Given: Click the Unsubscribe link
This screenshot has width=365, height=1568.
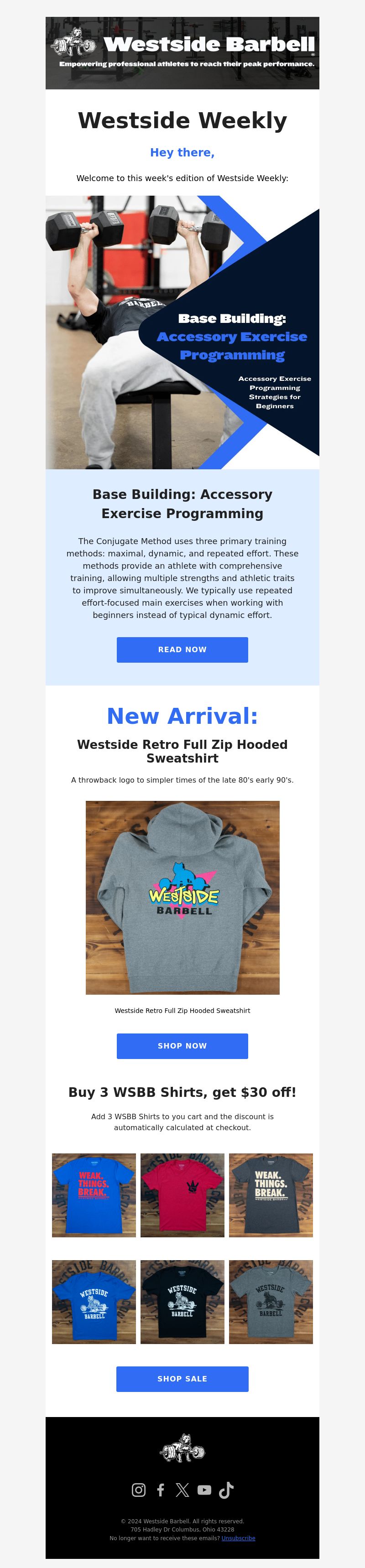Looking at the screenshot, I should tap(238, 1538).
